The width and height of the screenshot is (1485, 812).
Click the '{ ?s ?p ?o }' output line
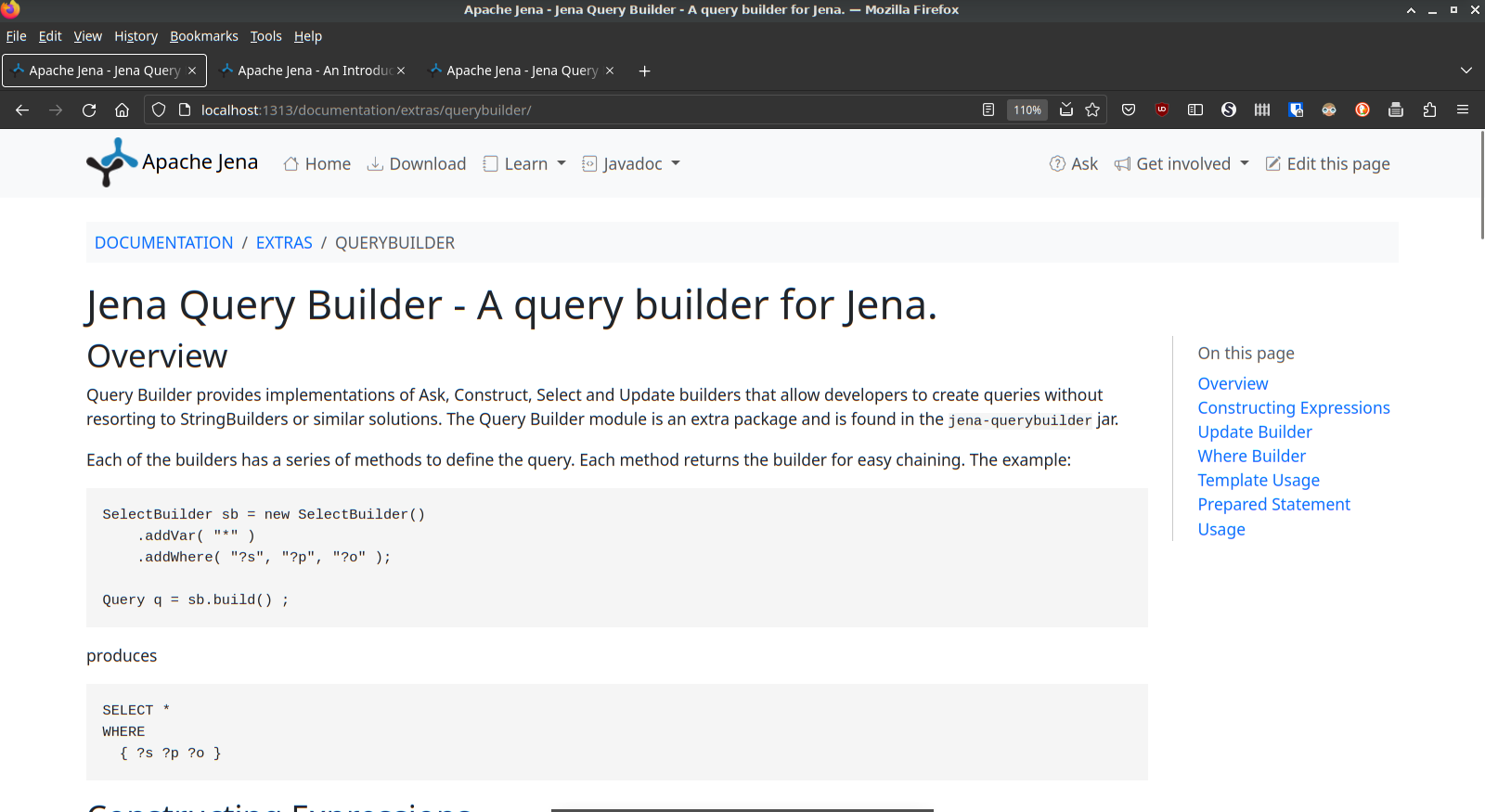point(171,753)
